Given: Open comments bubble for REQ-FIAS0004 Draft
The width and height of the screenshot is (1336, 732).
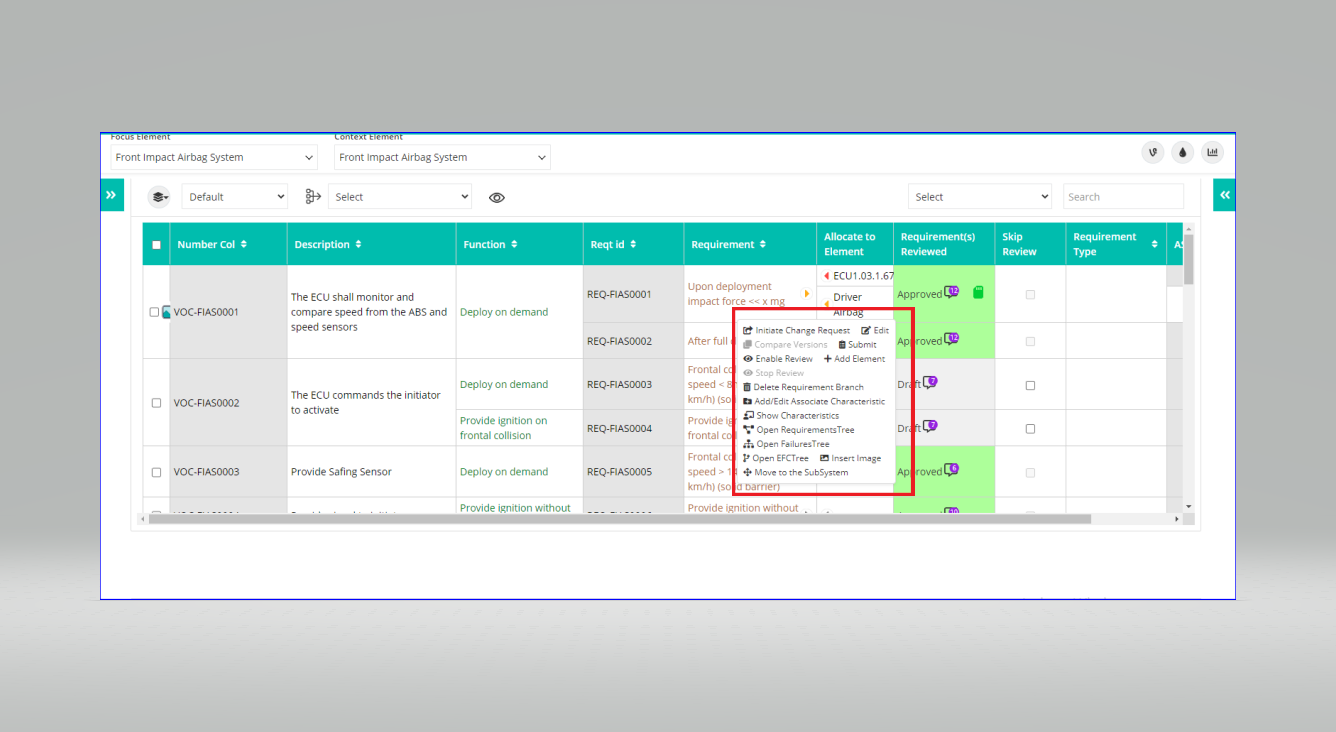Looking at the screenshot, I should [931, 426].
